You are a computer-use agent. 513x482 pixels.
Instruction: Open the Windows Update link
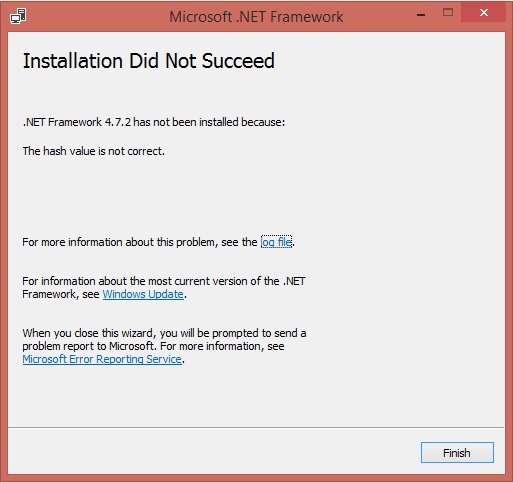(143, 294)
